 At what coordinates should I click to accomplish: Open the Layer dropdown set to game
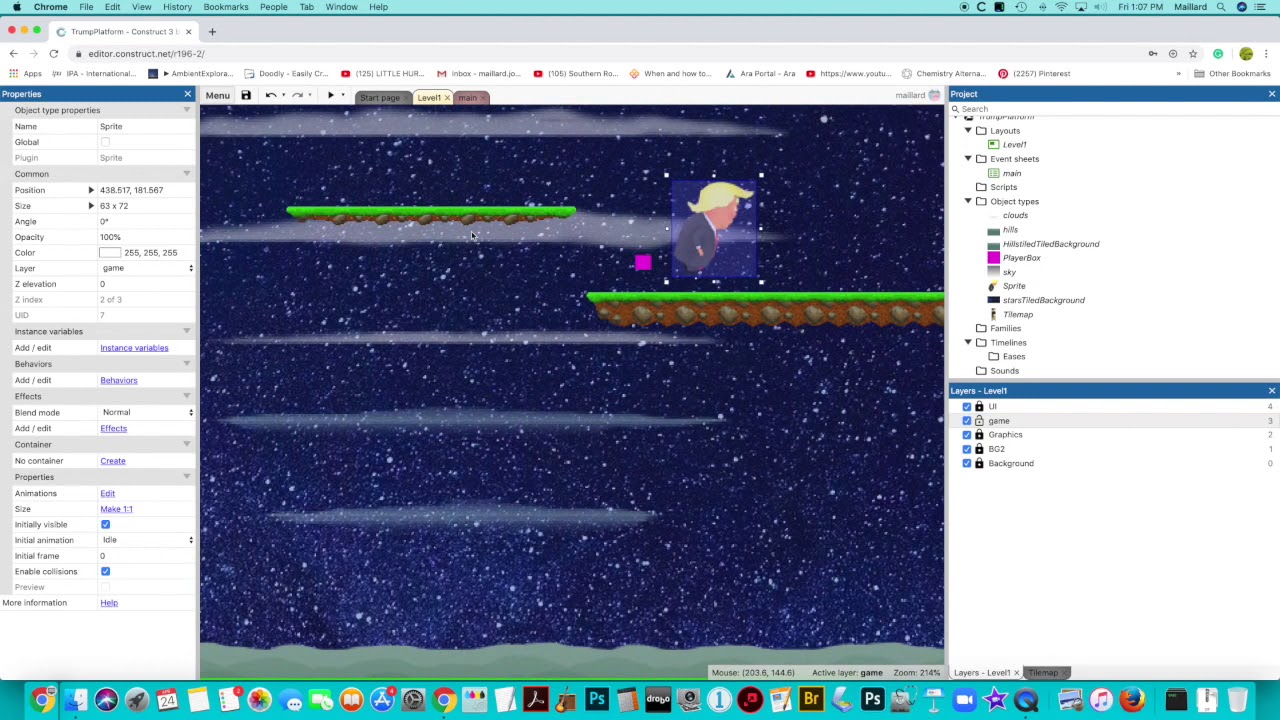146,268
